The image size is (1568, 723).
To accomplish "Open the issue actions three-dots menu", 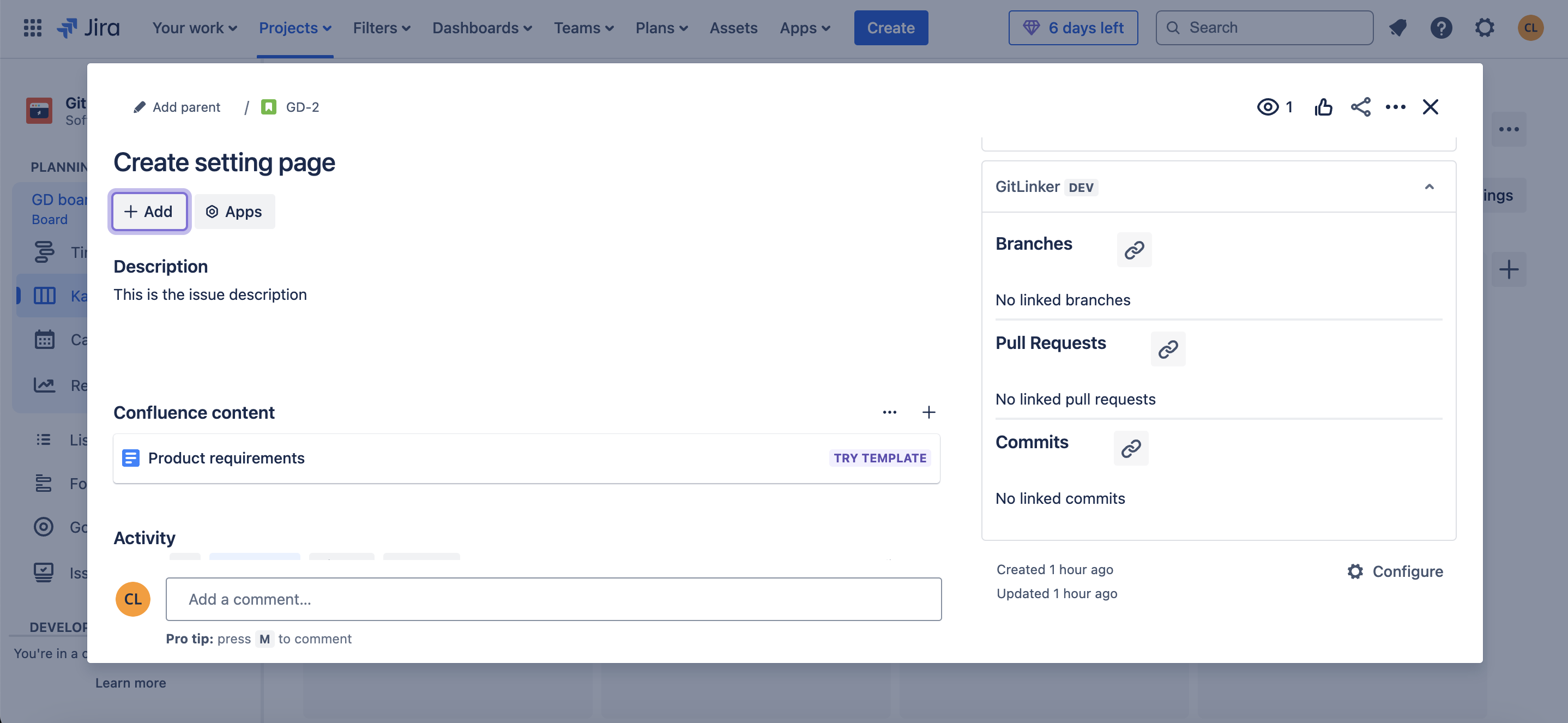I will tap(1395, 107).
